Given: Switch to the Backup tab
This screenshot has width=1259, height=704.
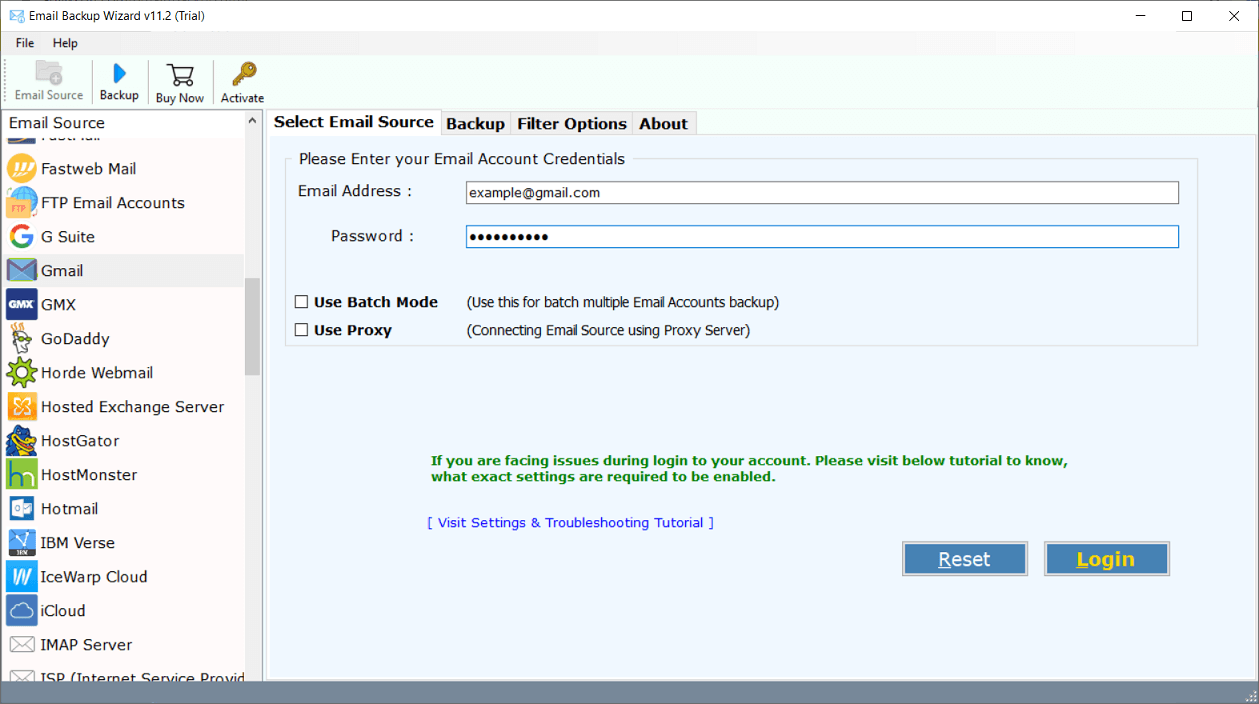Looking at the screenshot, I should [475, 124].
